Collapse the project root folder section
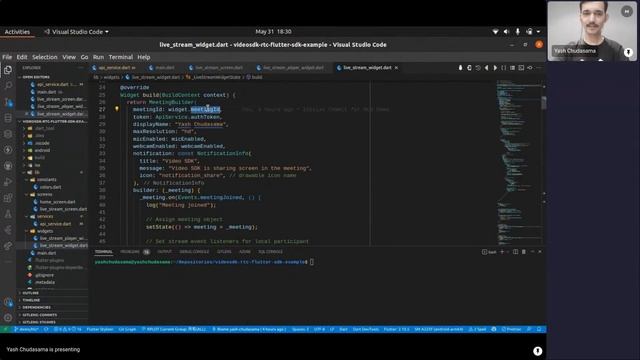 point(53,121)
